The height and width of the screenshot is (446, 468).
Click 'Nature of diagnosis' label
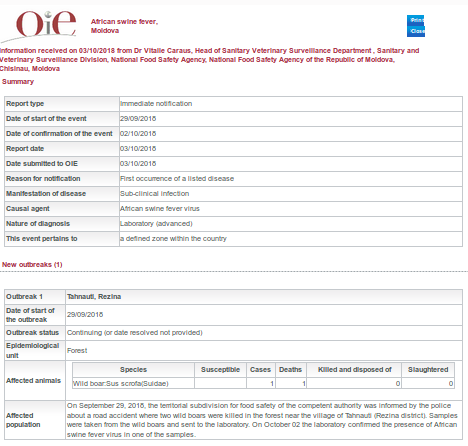(x=38, y=224)
